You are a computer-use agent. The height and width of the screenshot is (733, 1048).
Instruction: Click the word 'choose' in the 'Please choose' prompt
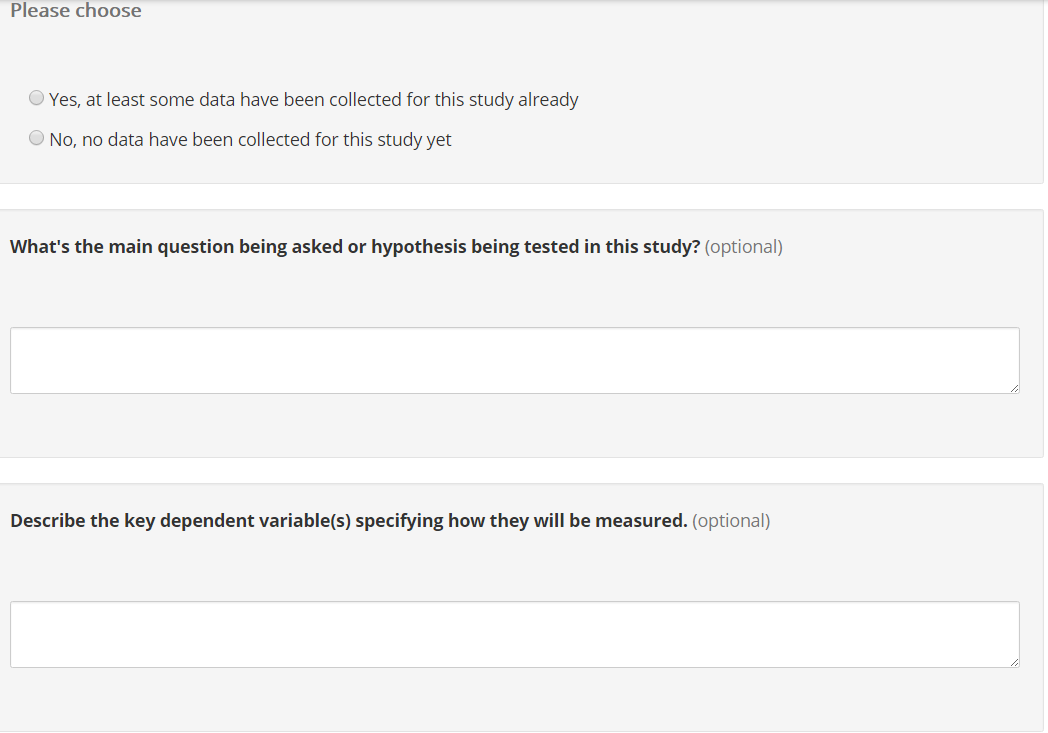click(108, 11)
